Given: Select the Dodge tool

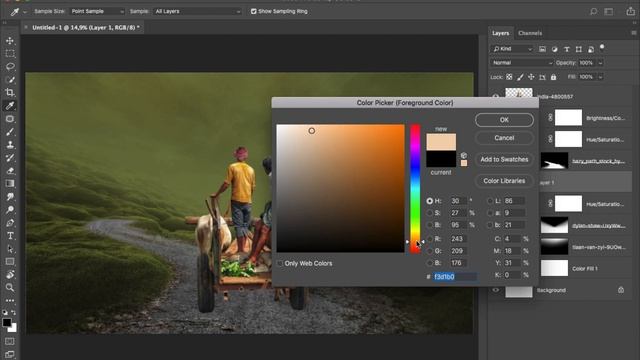Looking at the screenshot, I should (10, 210).
